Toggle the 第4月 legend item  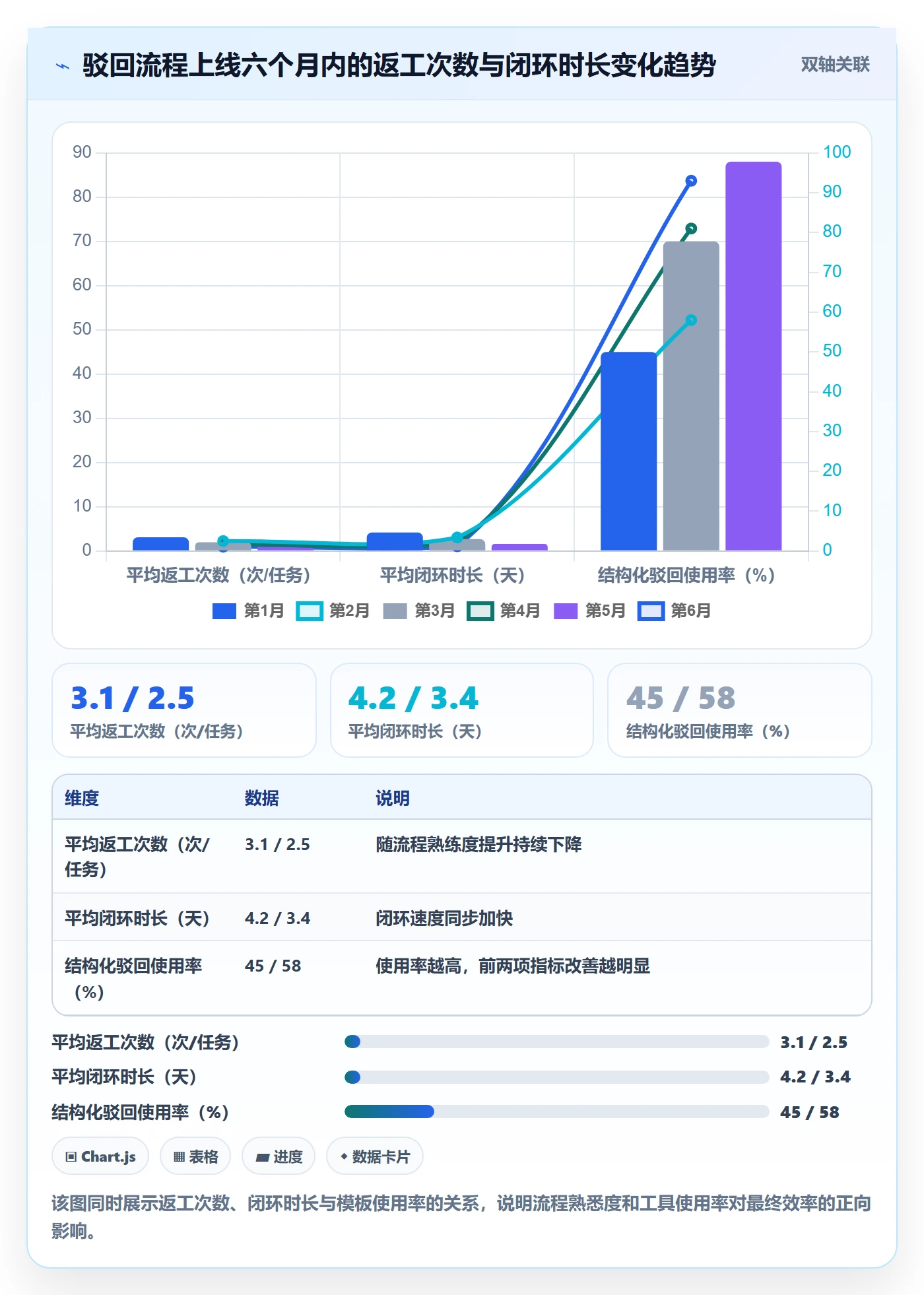(504, 611)
